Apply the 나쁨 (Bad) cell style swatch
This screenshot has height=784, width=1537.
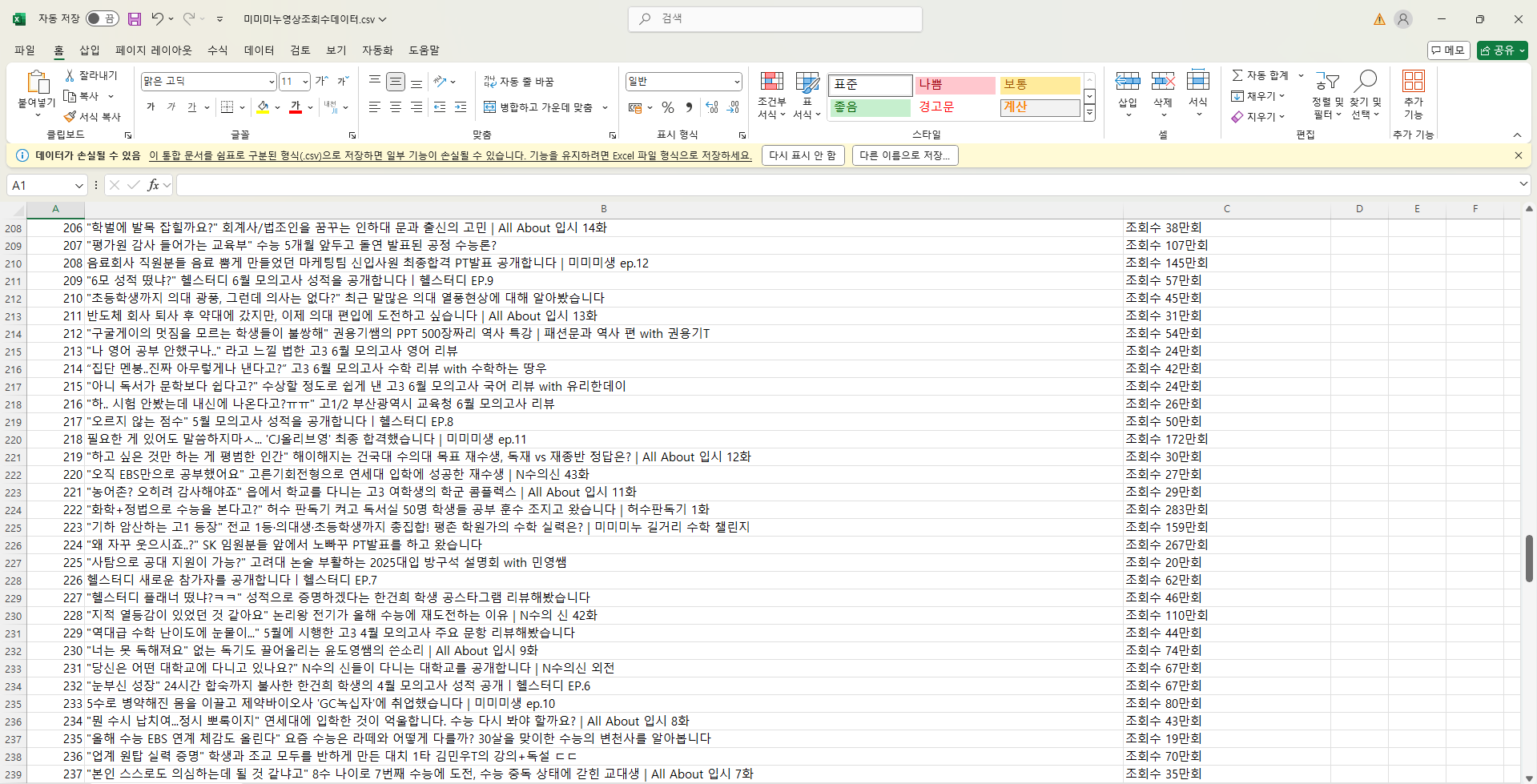tap(955, 85)
